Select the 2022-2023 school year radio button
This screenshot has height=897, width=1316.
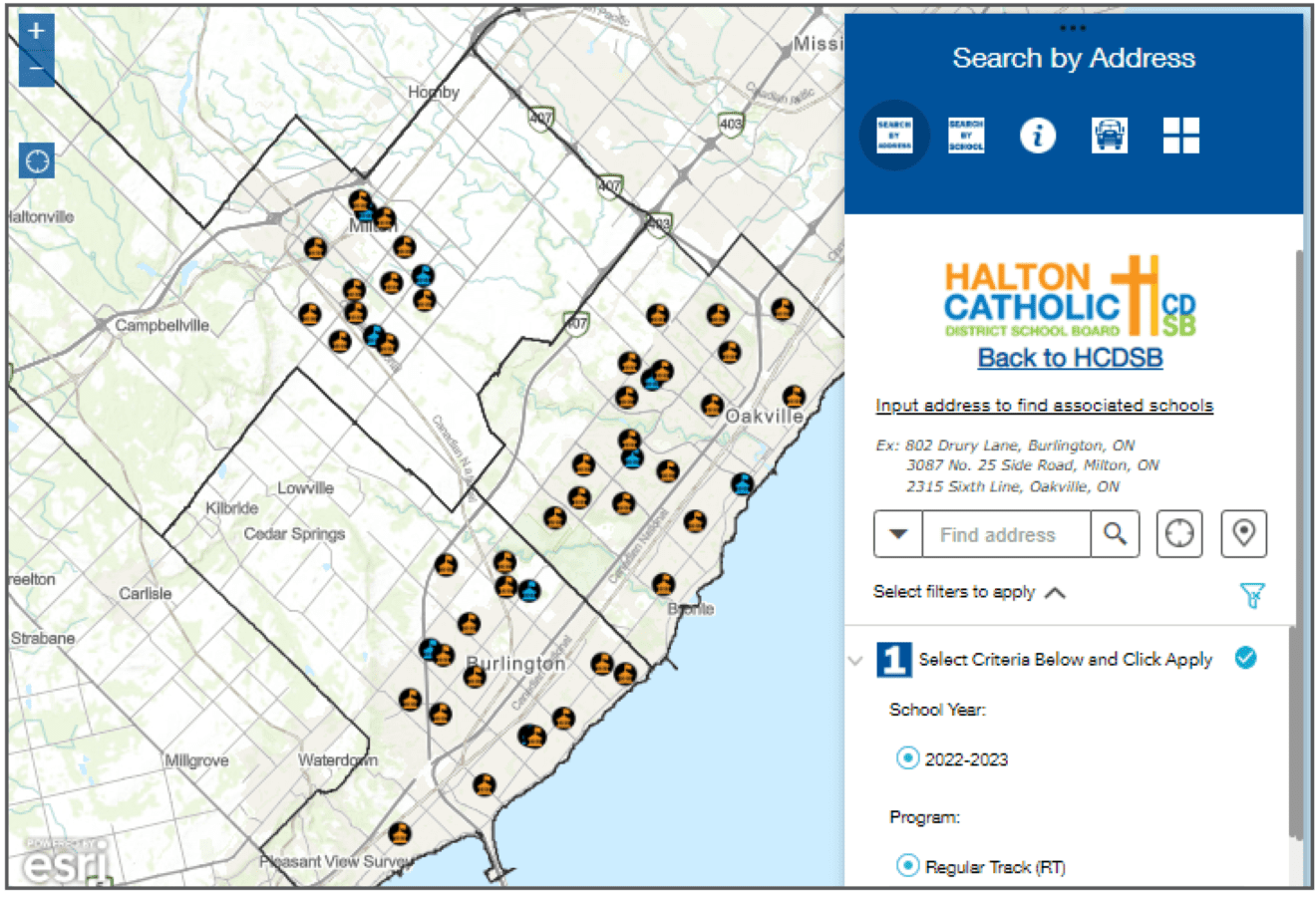[x=906, y=758]
